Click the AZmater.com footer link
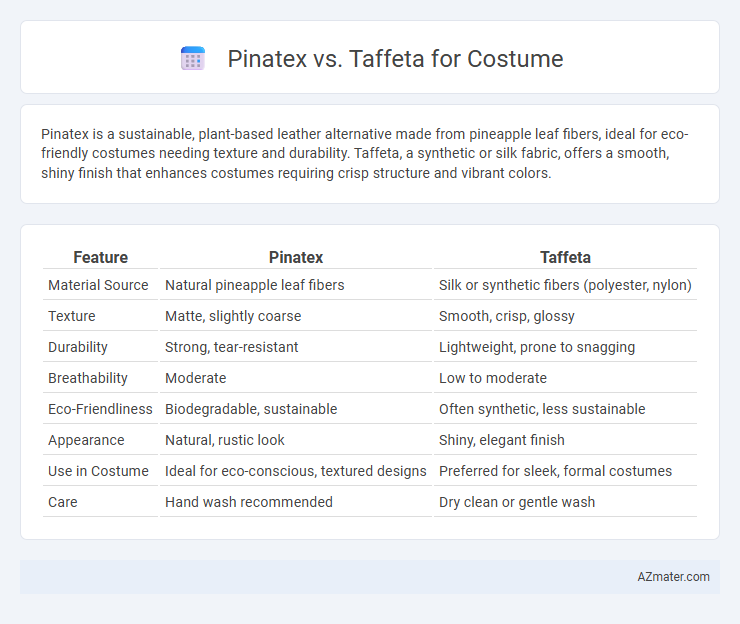This screenshot has height=624, width=740. [673, 577]
